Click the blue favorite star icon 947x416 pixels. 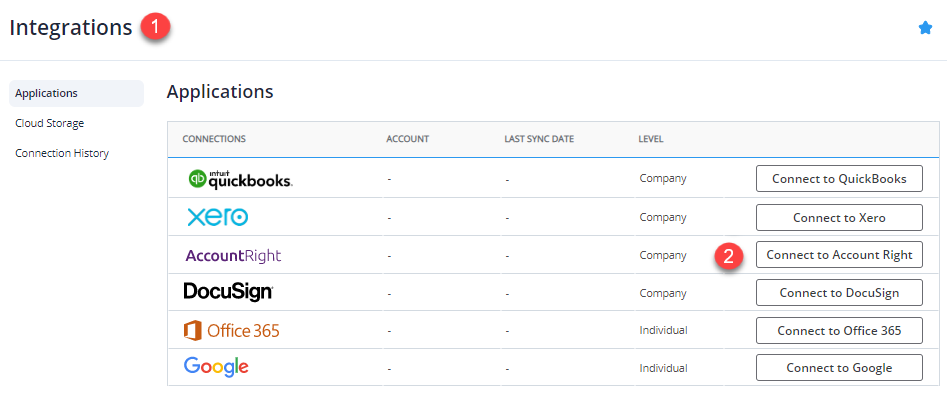[x=925, y=28]
